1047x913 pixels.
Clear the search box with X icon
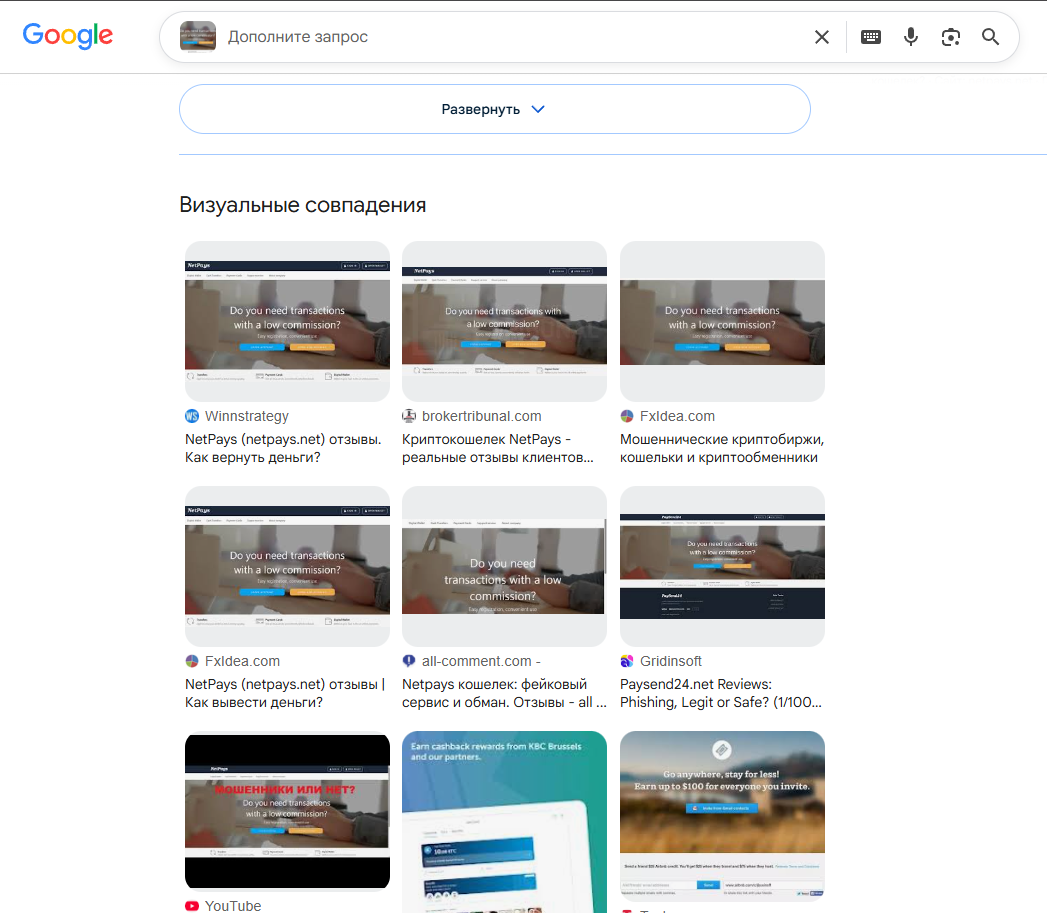tap(822, 37)
